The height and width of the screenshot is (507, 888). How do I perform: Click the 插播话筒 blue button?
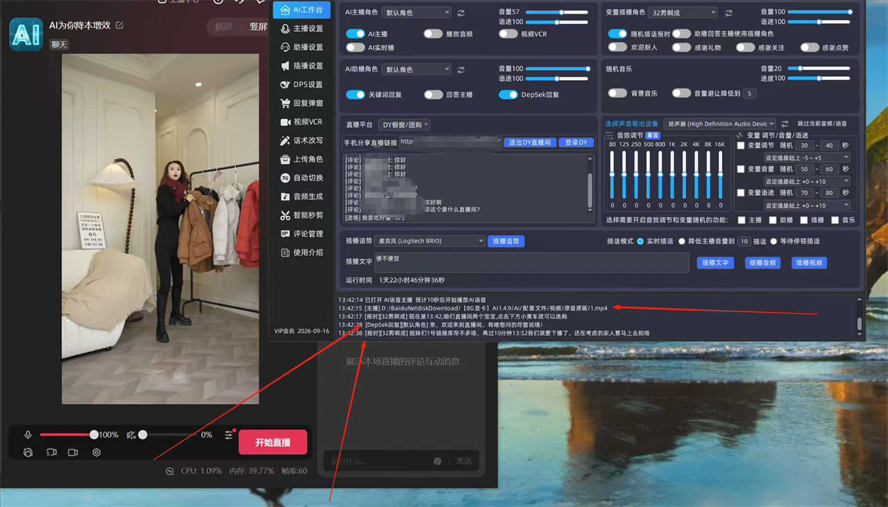pos(506,241)
